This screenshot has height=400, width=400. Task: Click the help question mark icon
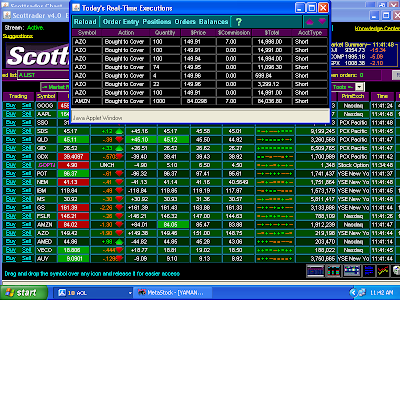tap(238, 22)
